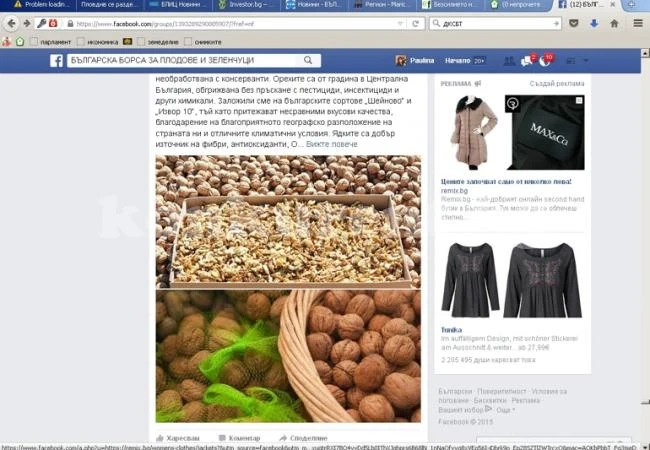The image size is (650, 450).
Task: Open browser Downloads arrow icon
Action: pos(594,24)
